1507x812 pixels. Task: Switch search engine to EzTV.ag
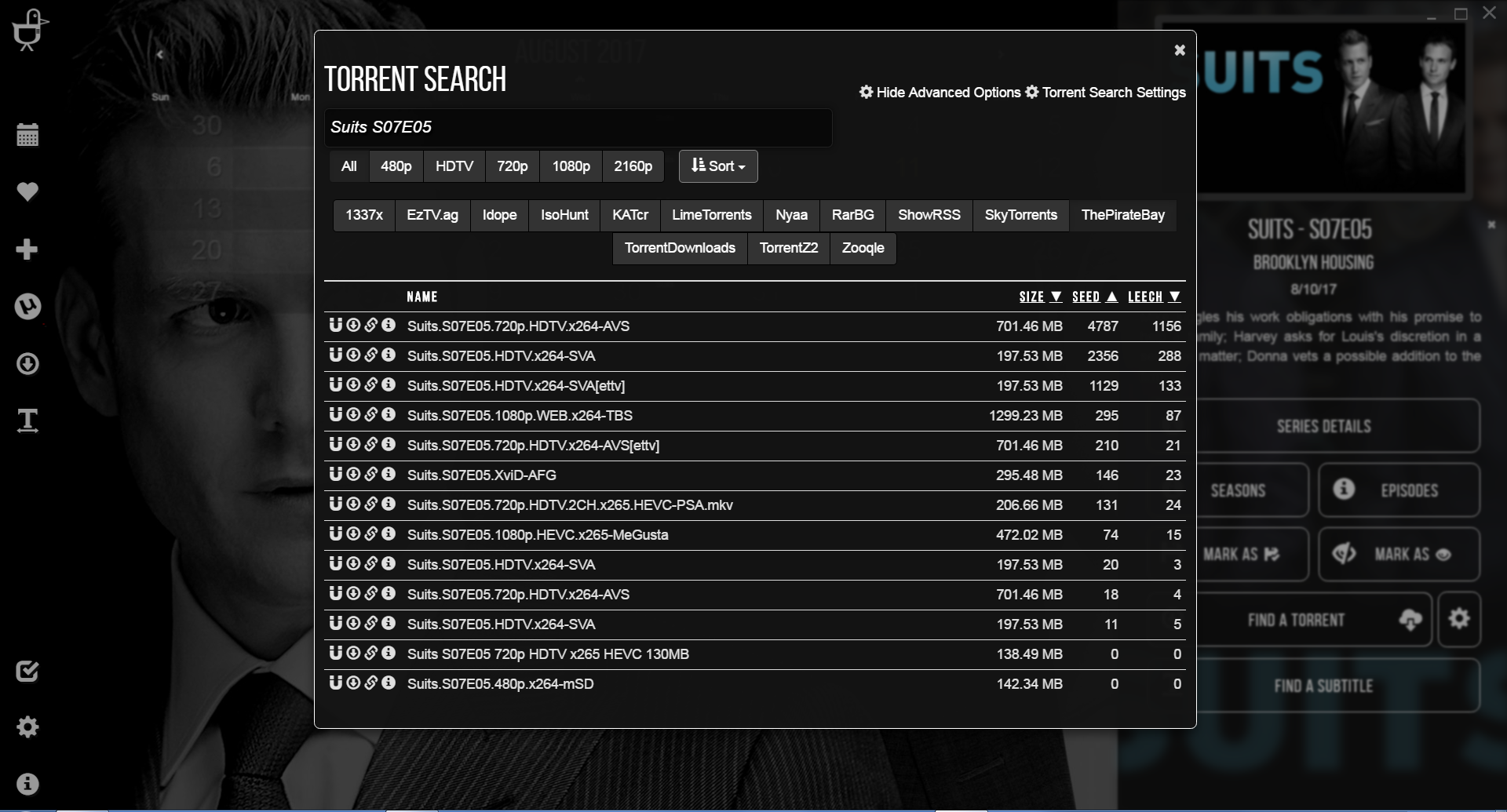coord(432,215)
